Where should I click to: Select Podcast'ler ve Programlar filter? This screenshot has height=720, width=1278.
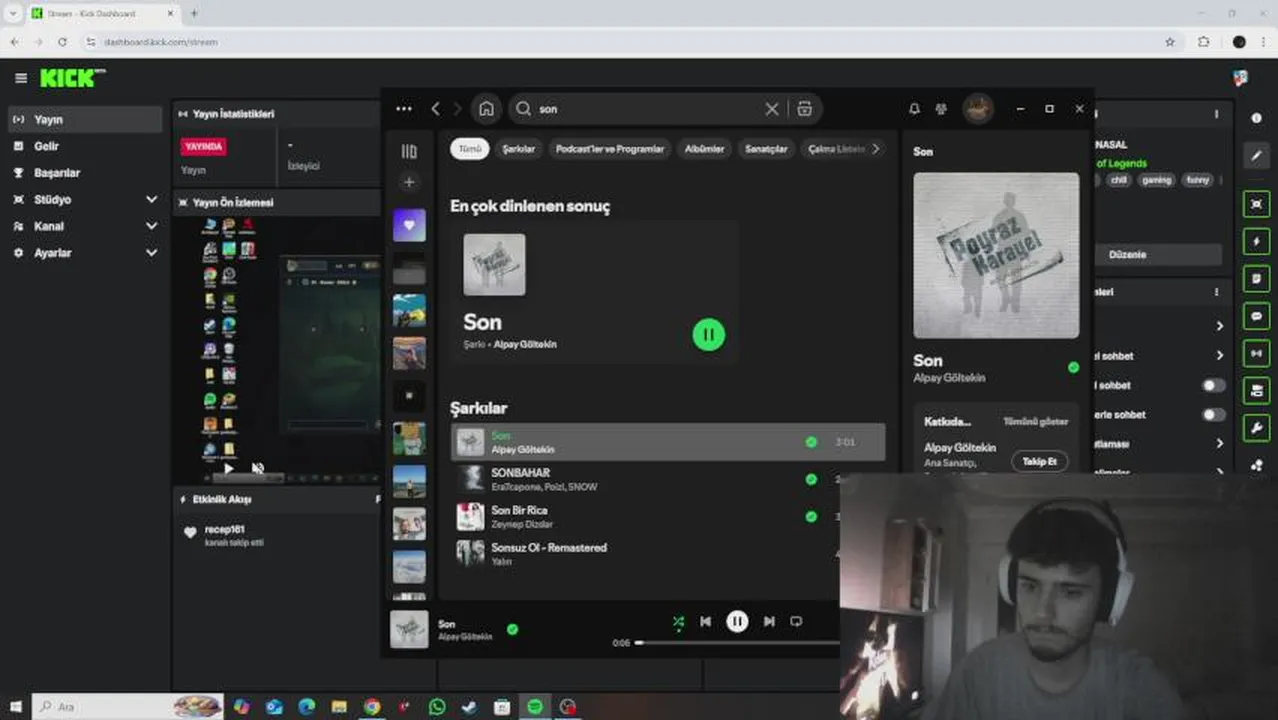coord(610,149)
